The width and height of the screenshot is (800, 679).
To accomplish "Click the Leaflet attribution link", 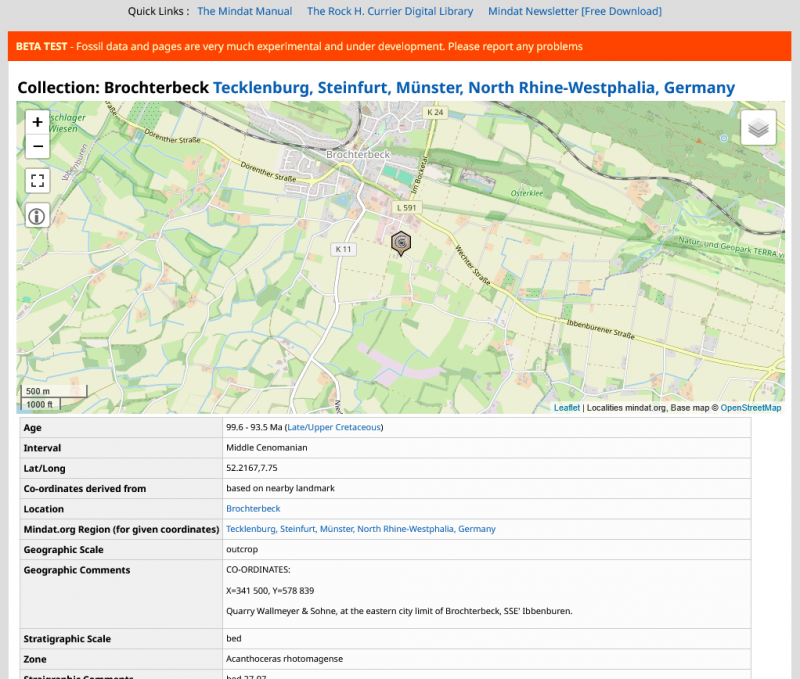I will tap(567, 408).
